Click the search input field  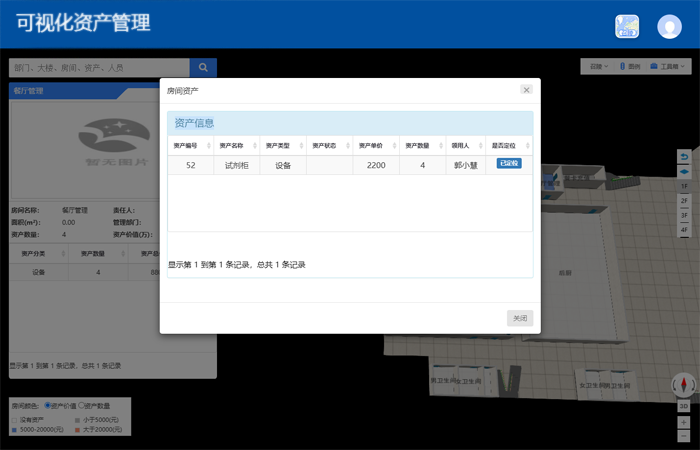click(x=98, y=68)
